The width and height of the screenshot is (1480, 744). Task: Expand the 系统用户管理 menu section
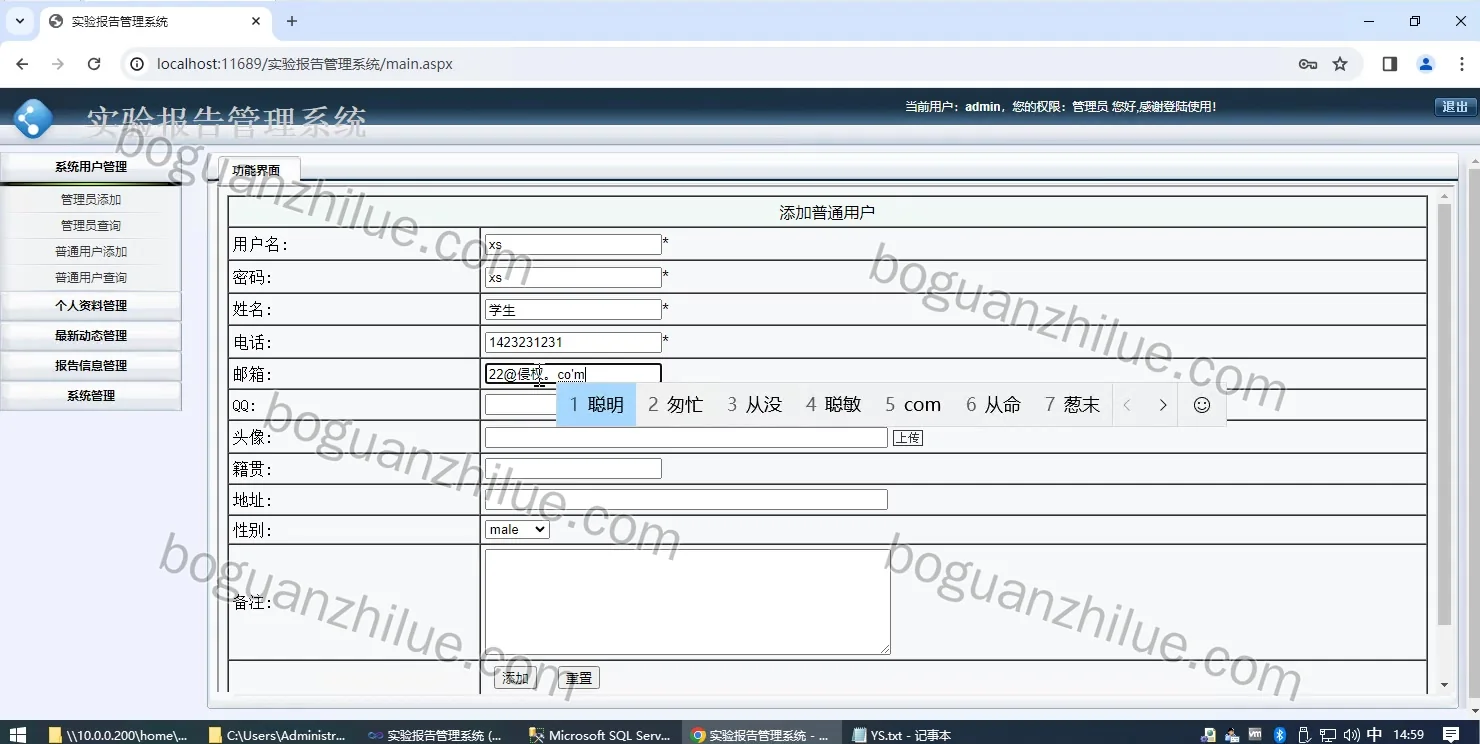91,167
